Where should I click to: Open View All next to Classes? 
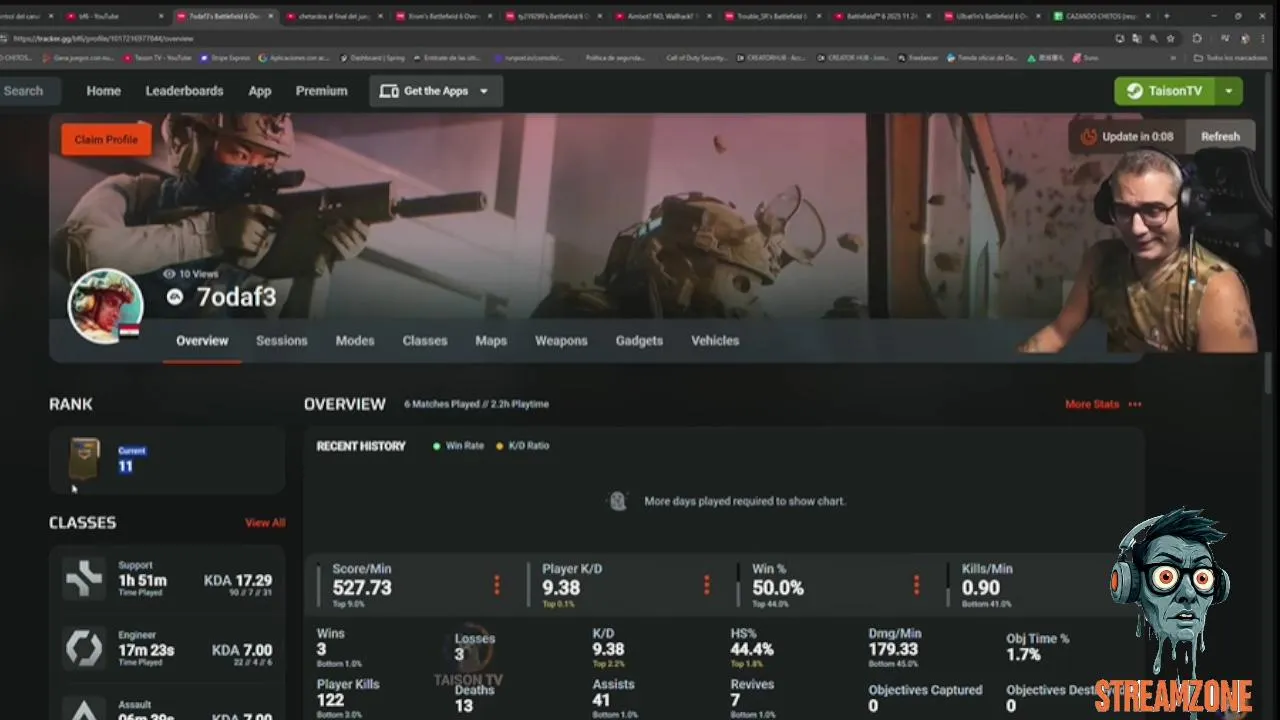(x=265, y=523)
